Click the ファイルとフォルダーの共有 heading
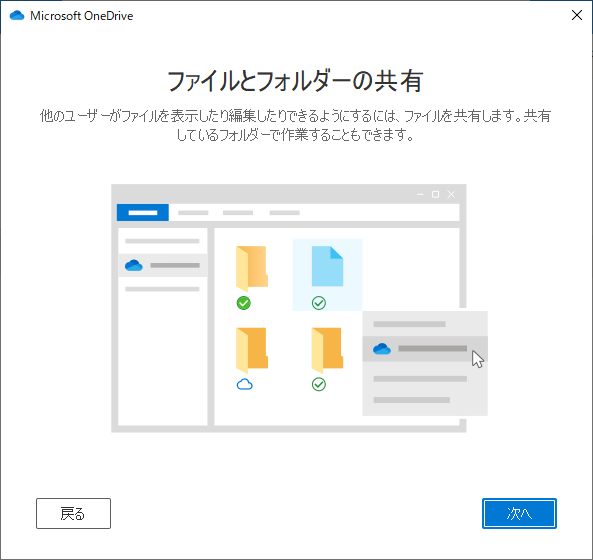This screenshot has height=560, width=593. tap(295, 81)
